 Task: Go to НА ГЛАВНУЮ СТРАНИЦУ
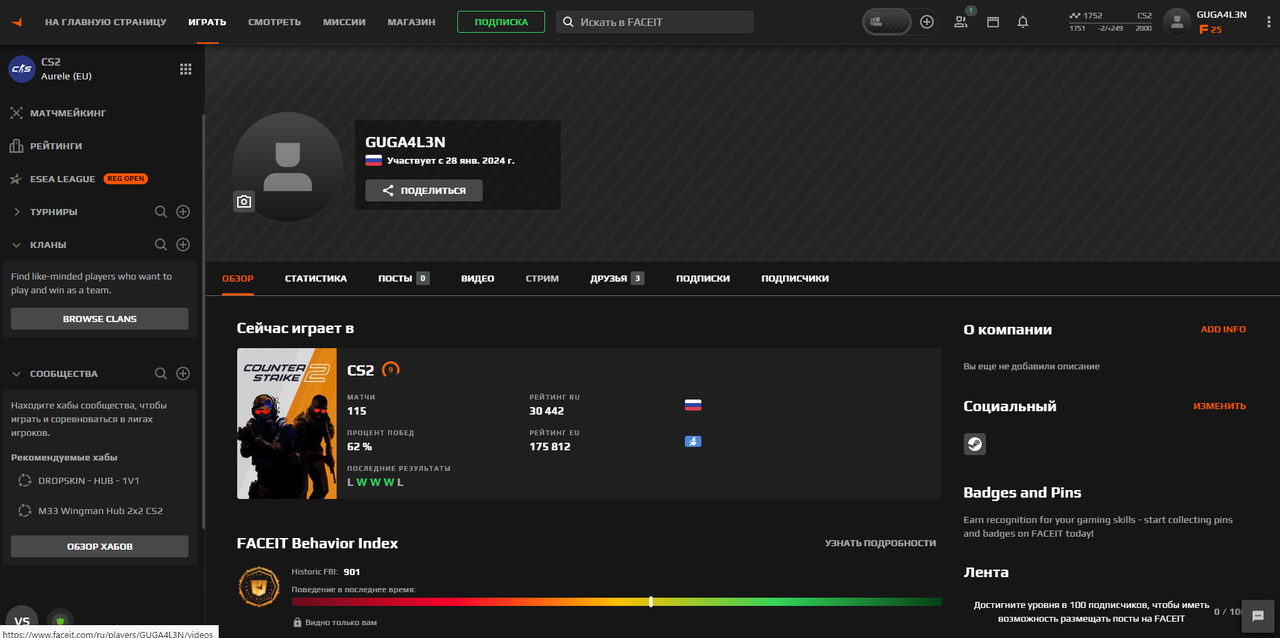[x=106, y=22]
